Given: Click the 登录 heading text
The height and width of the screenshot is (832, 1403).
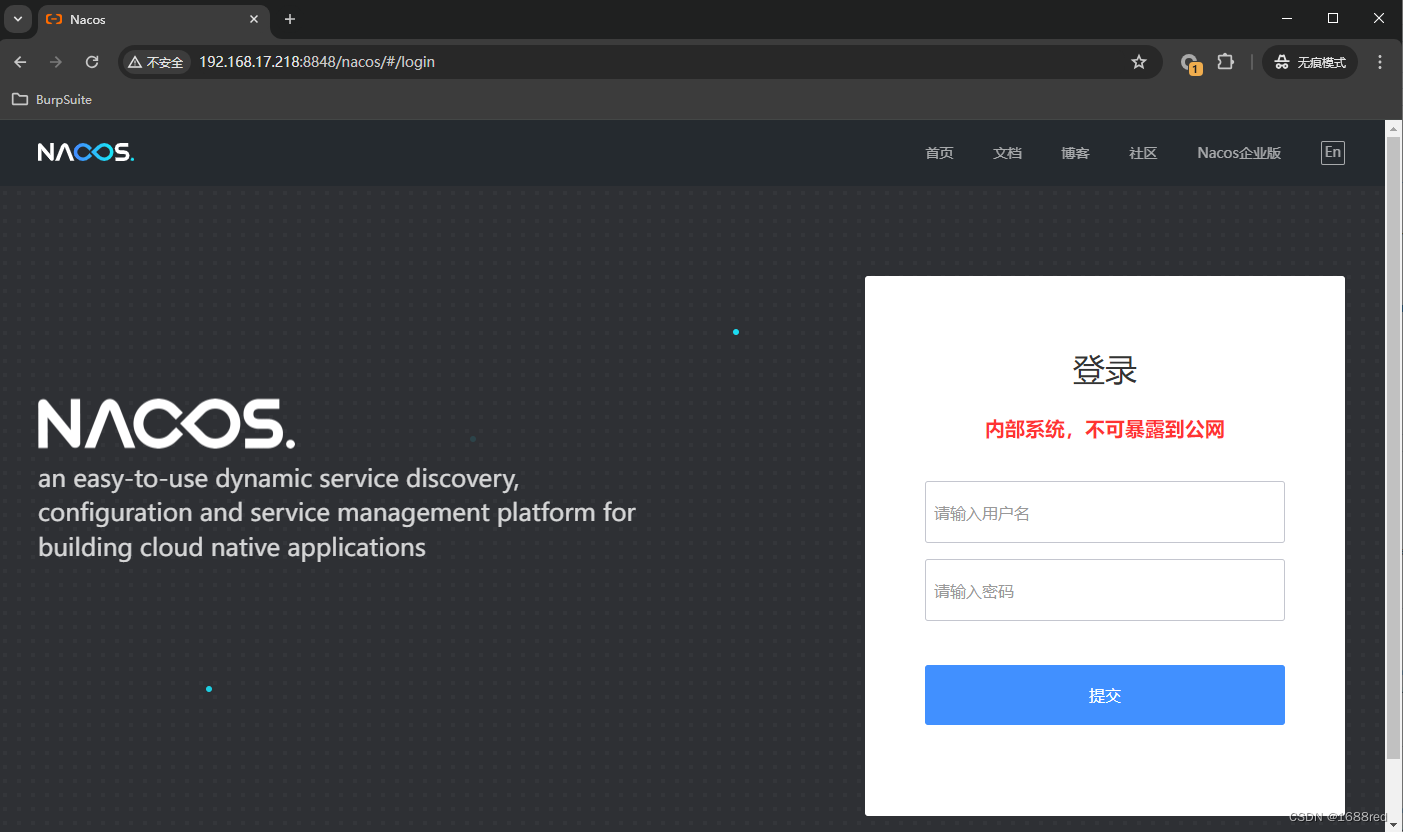Looking at the screenshot, I should [x=1105, y=370].
